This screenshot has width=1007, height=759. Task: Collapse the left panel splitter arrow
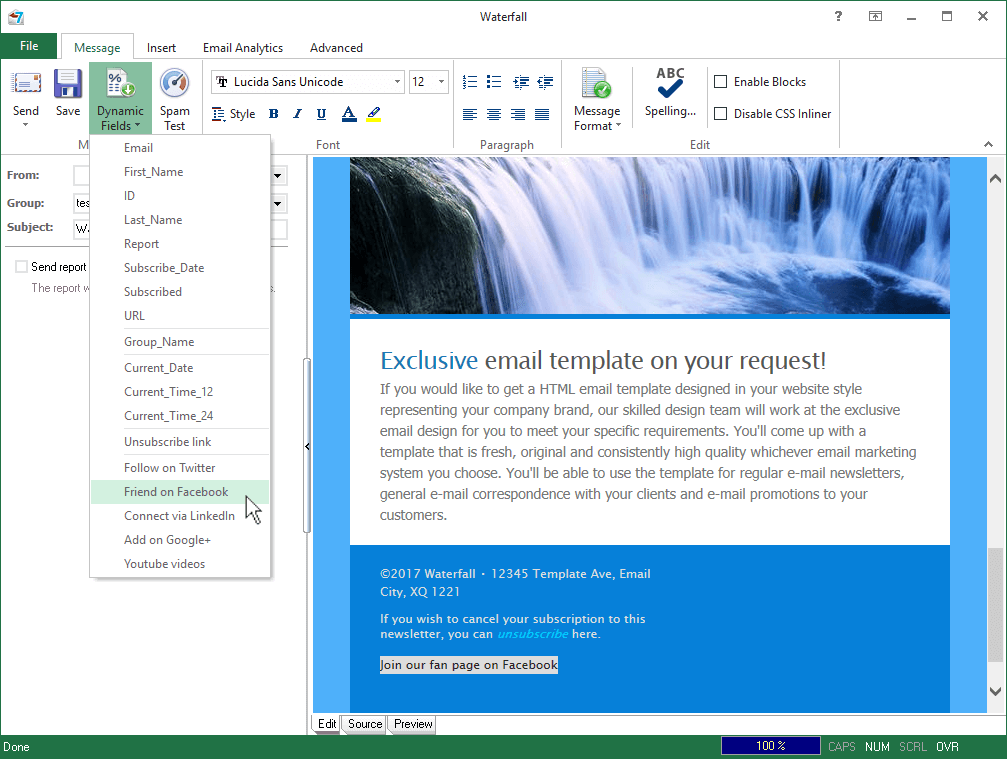click(x=307, y=446)
